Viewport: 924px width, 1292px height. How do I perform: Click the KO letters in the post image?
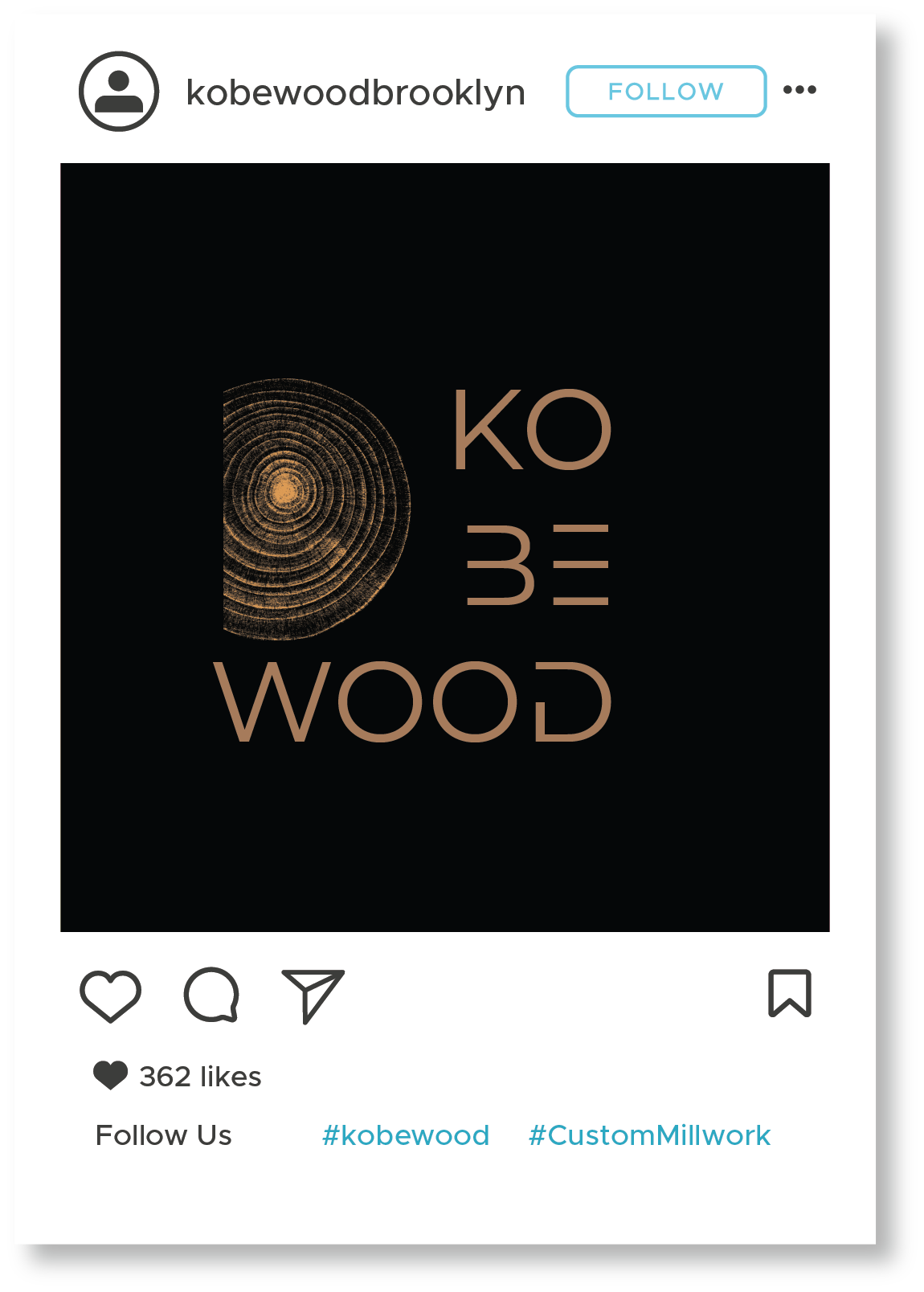point(533,430)
